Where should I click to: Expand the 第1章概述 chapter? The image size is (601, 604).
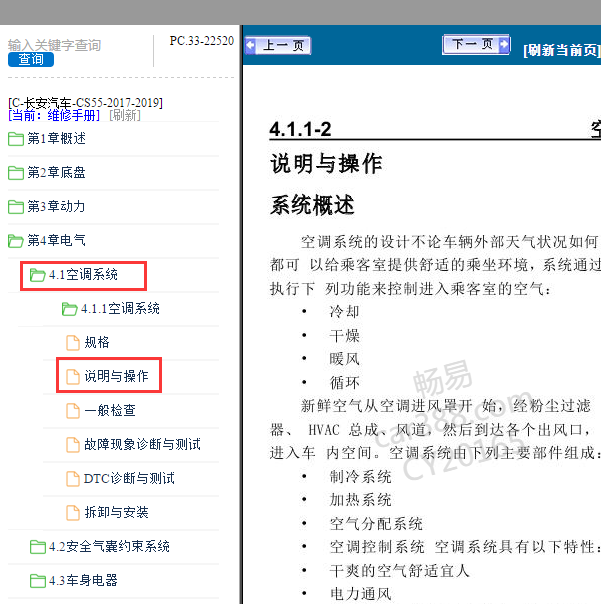click(56, 139)
